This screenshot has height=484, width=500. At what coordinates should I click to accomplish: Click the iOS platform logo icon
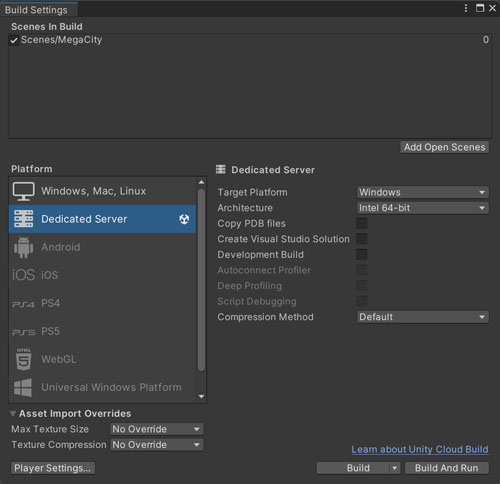(x=23, y=275)
